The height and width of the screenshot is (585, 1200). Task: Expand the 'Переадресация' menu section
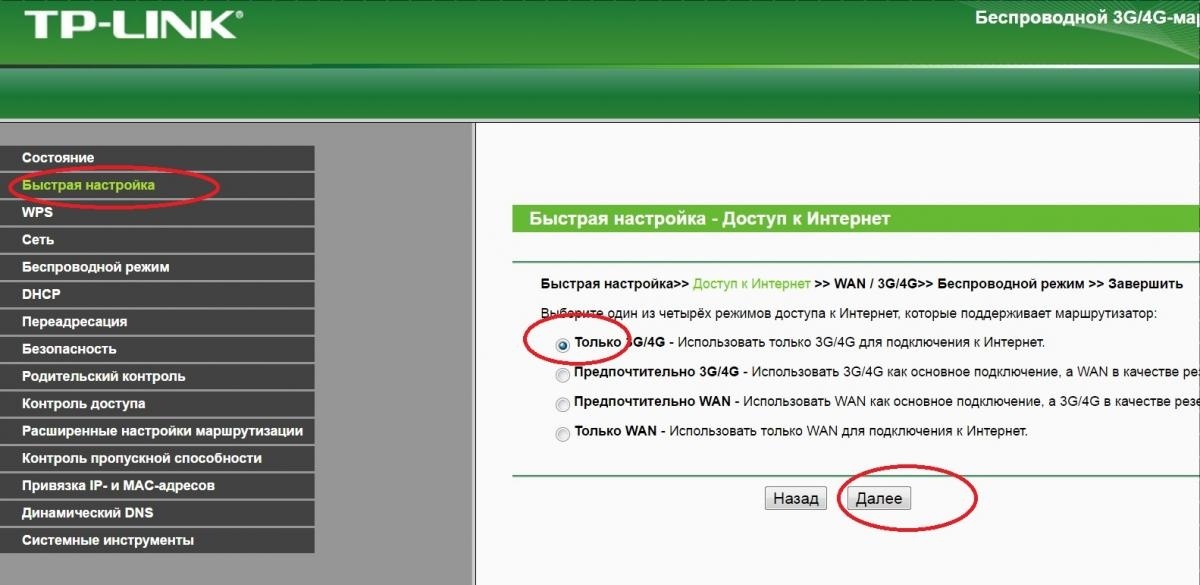(x=74, y=322)
